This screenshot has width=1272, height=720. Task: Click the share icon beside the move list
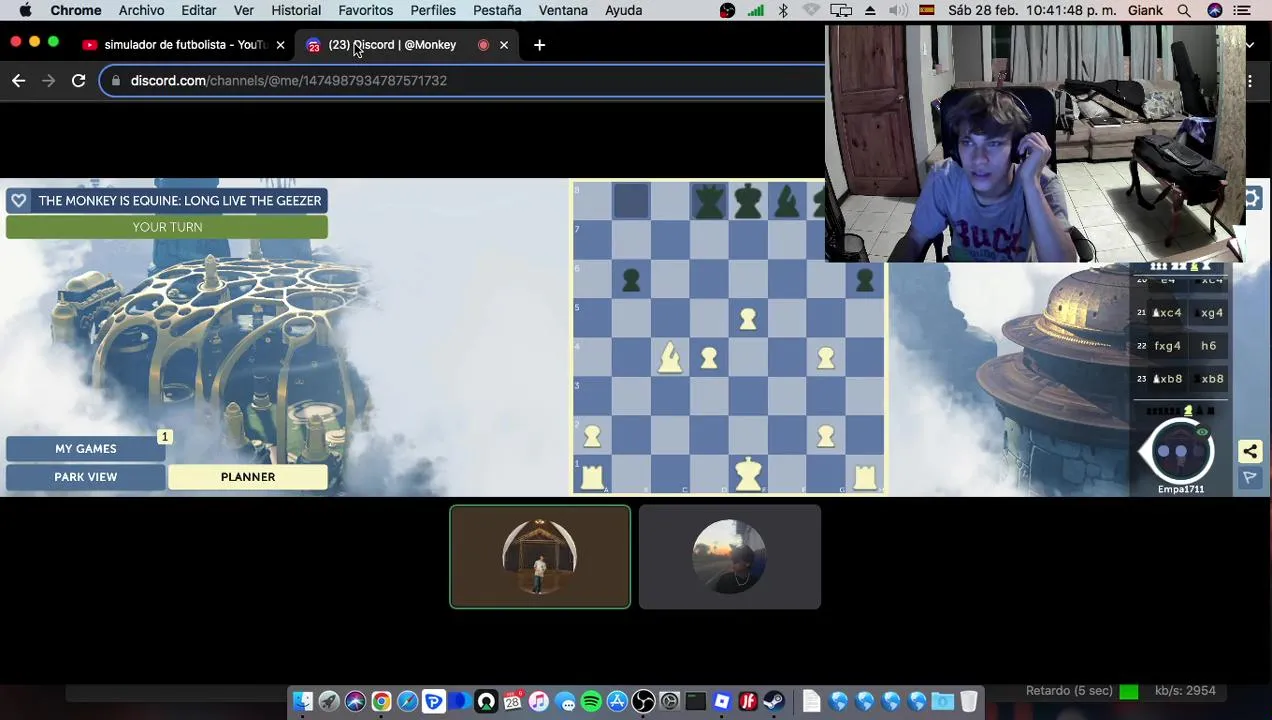pyautogui.click(x=1250, y=452)
